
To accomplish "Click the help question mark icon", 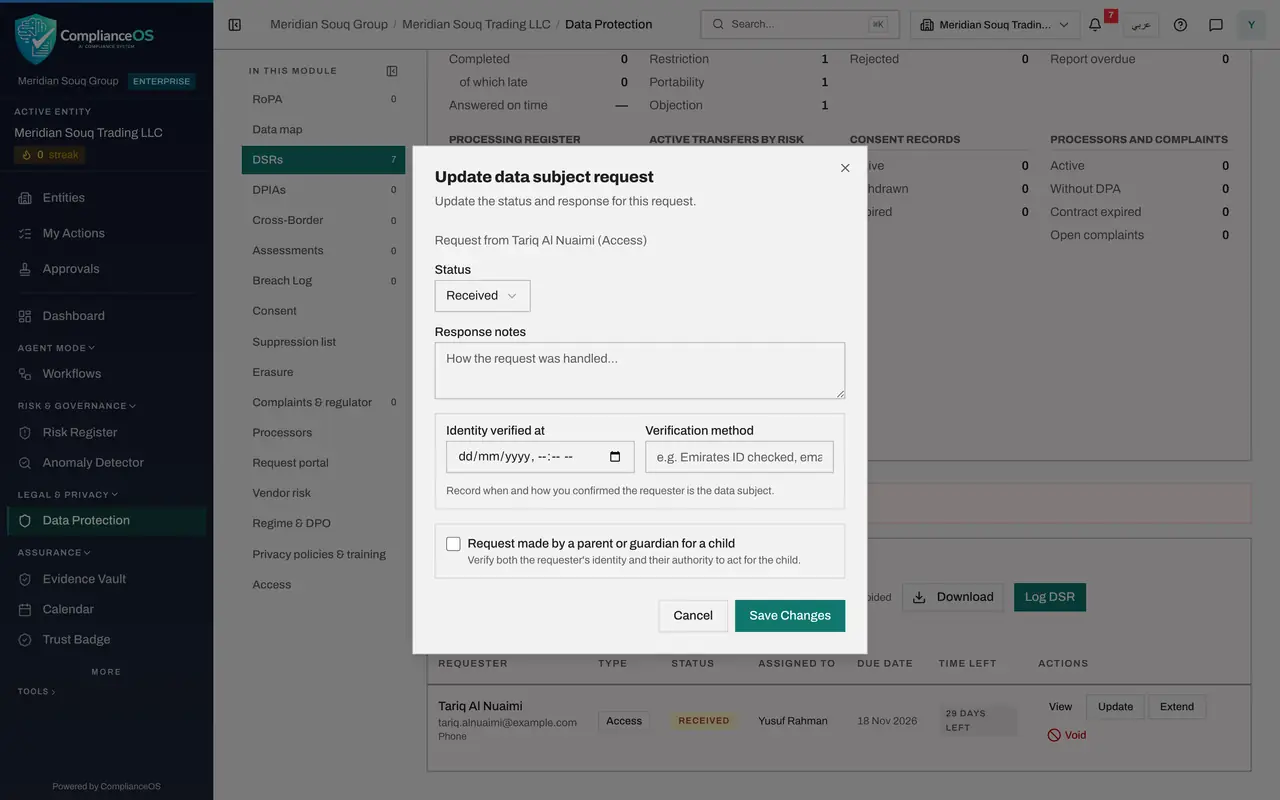I will pyautogui.click(x=1180, y=25).
